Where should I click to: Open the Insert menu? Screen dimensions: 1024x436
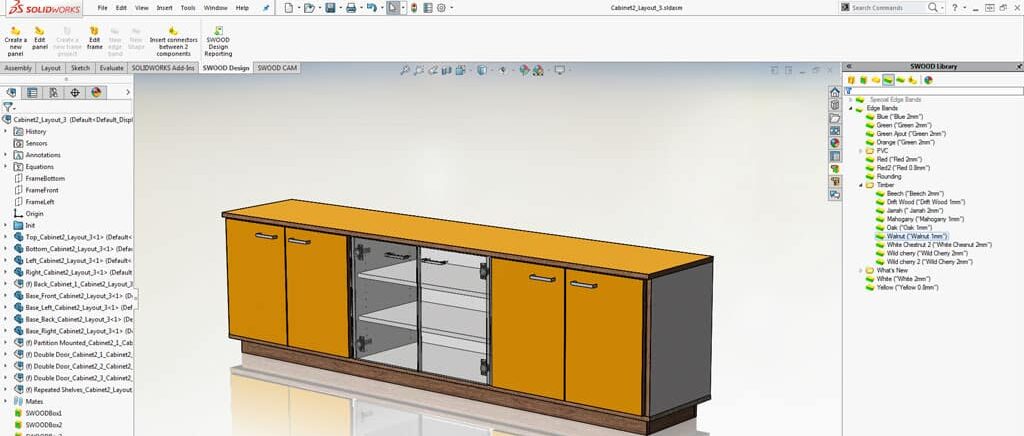165,8
